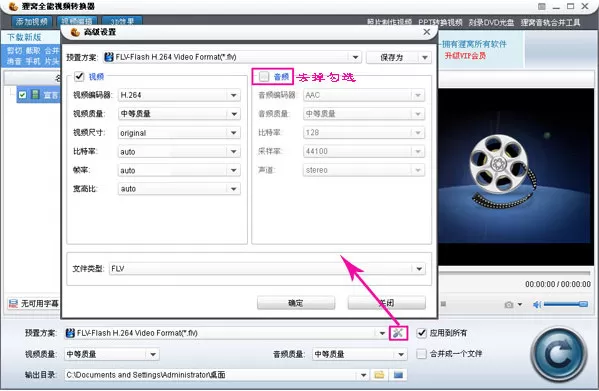Image resolution: width=599 pixels, height=391 pixels.
Task: Open audio 比特率 128 dropdown
Action: (364, 132)
